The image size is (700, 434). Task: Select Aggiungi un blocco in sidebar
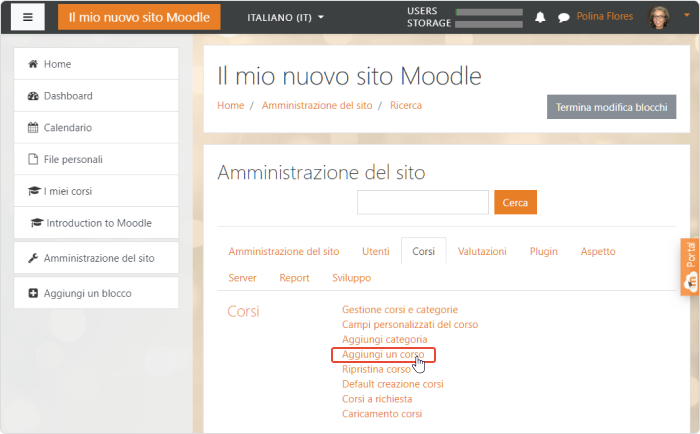pyautogui.click(x=96, y=293)
